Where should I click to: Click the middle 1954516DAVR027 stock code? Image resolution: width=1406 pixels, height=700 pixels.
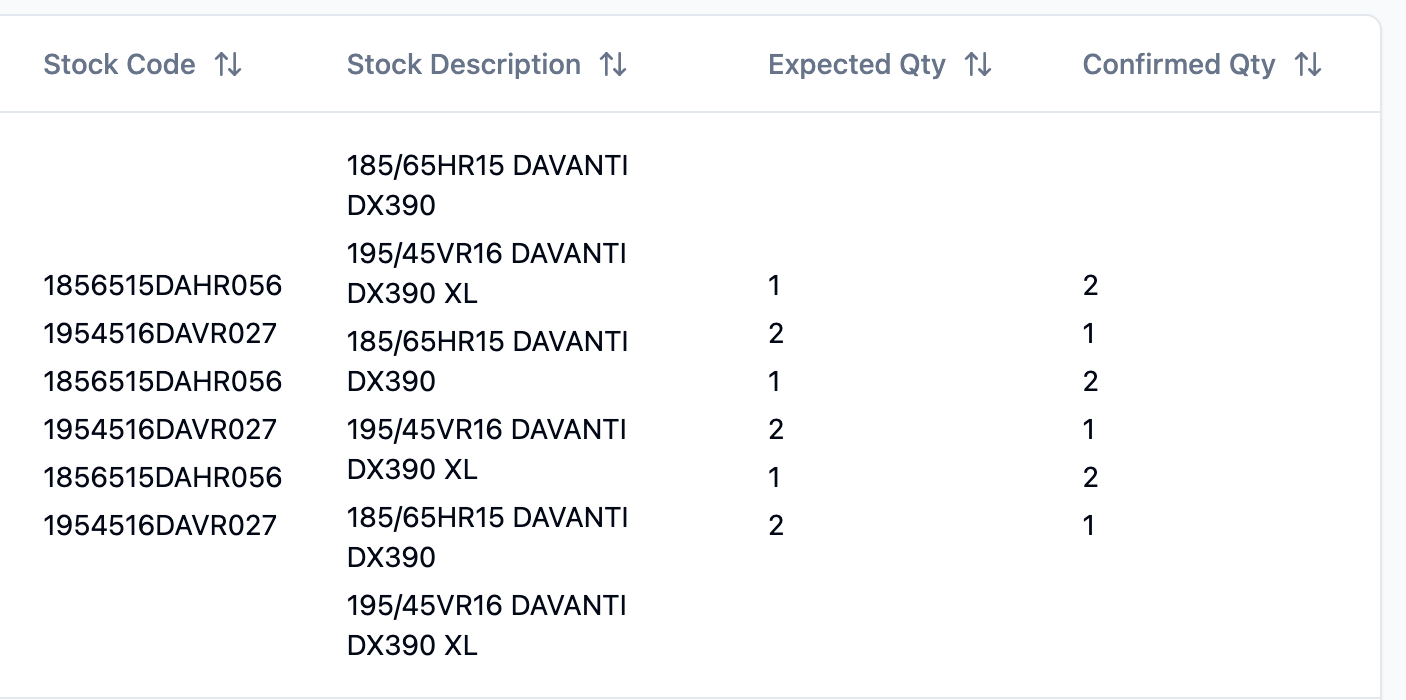tap(160, 430)
